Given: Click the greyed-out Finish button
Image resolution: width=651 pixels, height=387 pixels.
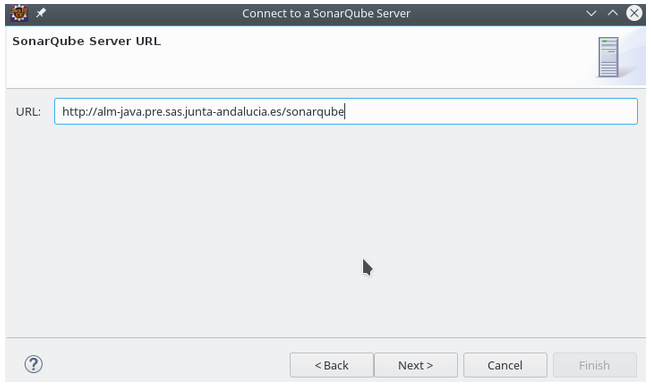Looking at the screenshot, I should click(595, 365).
